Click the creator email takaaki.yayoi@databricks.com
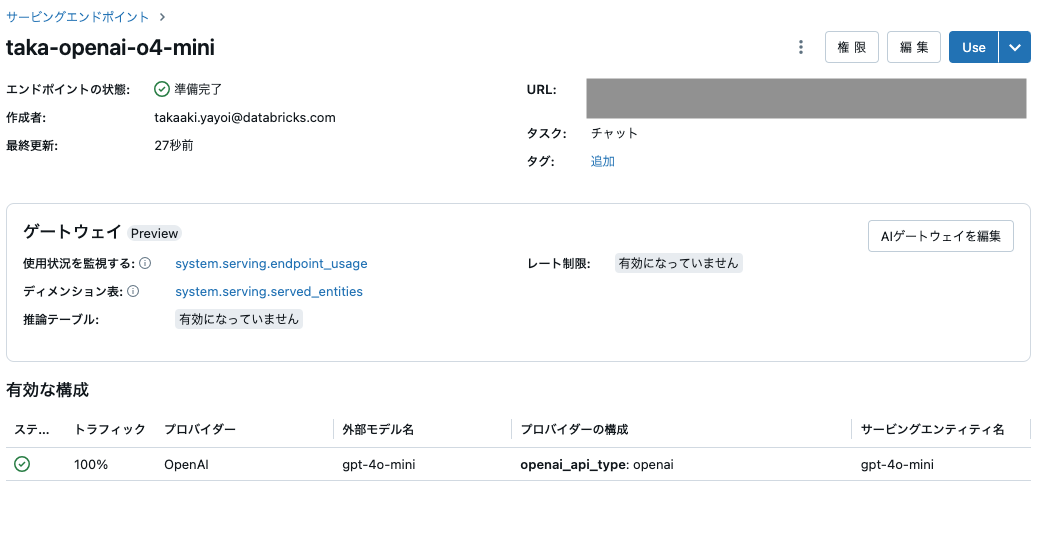1039x559 pixels. (245, 117)
